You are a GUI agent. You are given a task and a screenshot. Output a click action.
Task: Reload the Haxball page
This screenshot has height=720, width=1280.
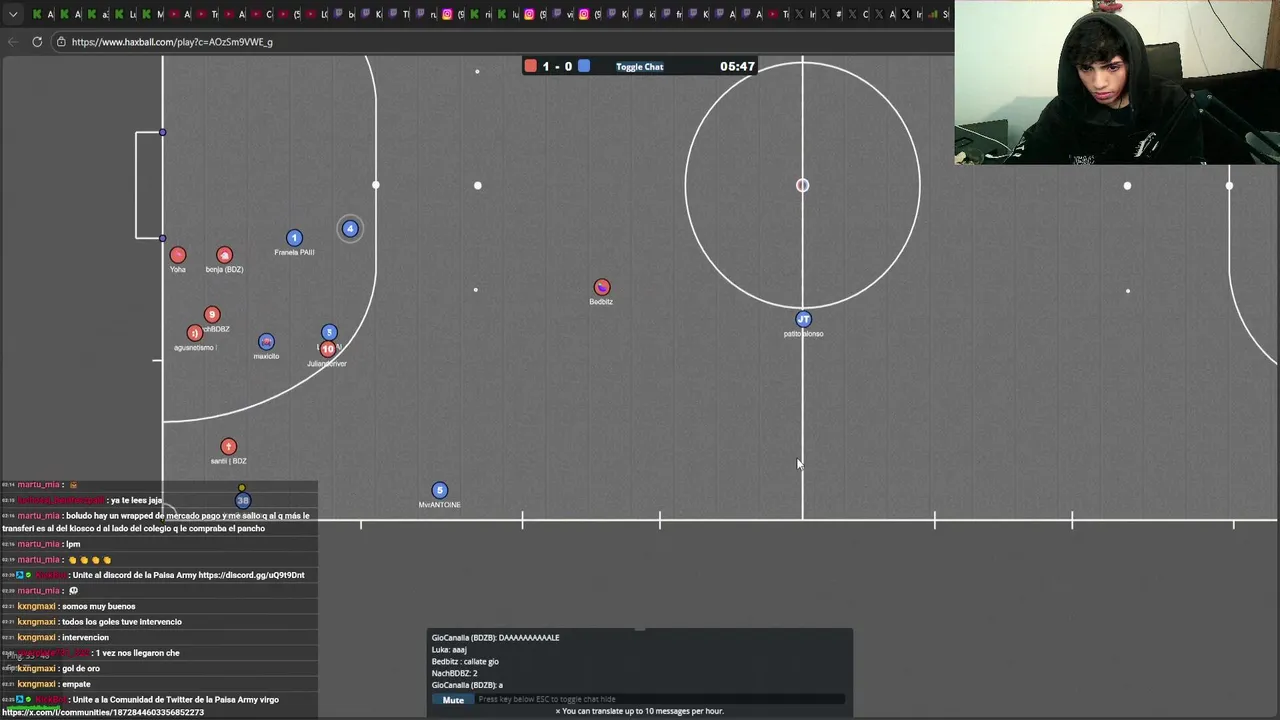[x=37, y=42]
